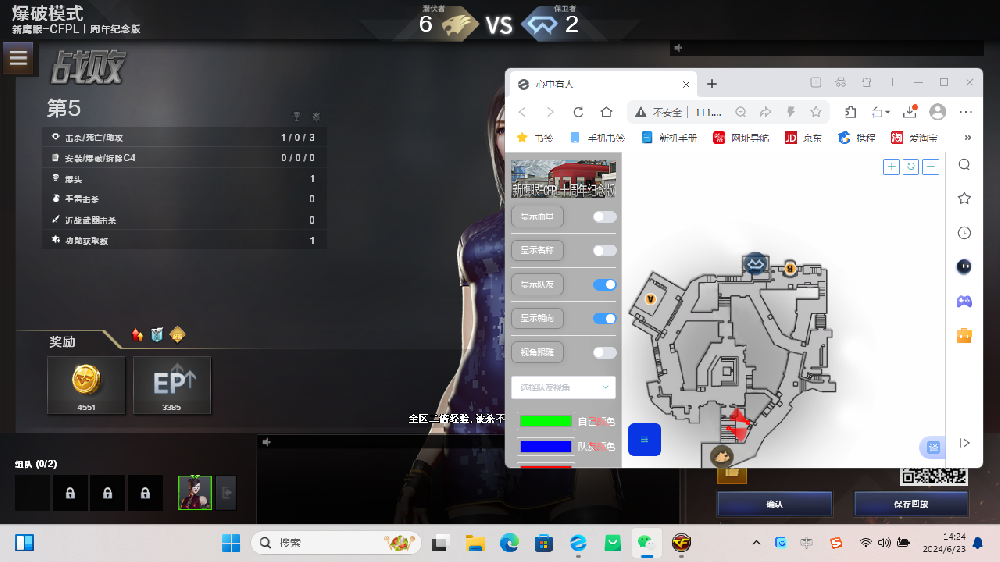Viewport: 1000px width, 562px height.
Task: Open the 网址导航 bookmark
Action: tap(741, 138)
